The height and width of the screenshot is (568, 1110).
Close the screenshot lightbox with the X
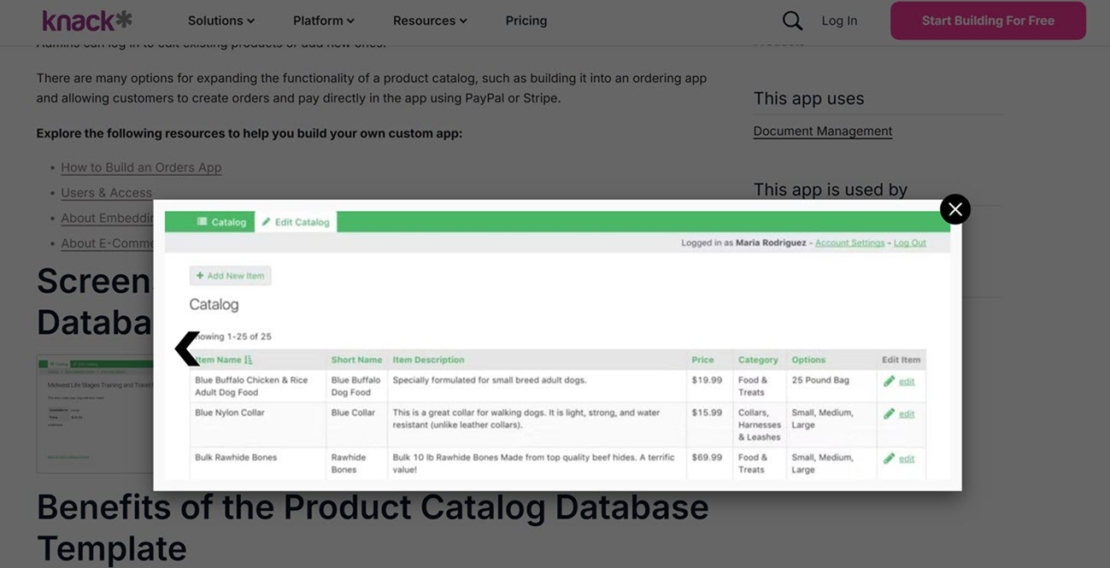(x=954, y=209)
